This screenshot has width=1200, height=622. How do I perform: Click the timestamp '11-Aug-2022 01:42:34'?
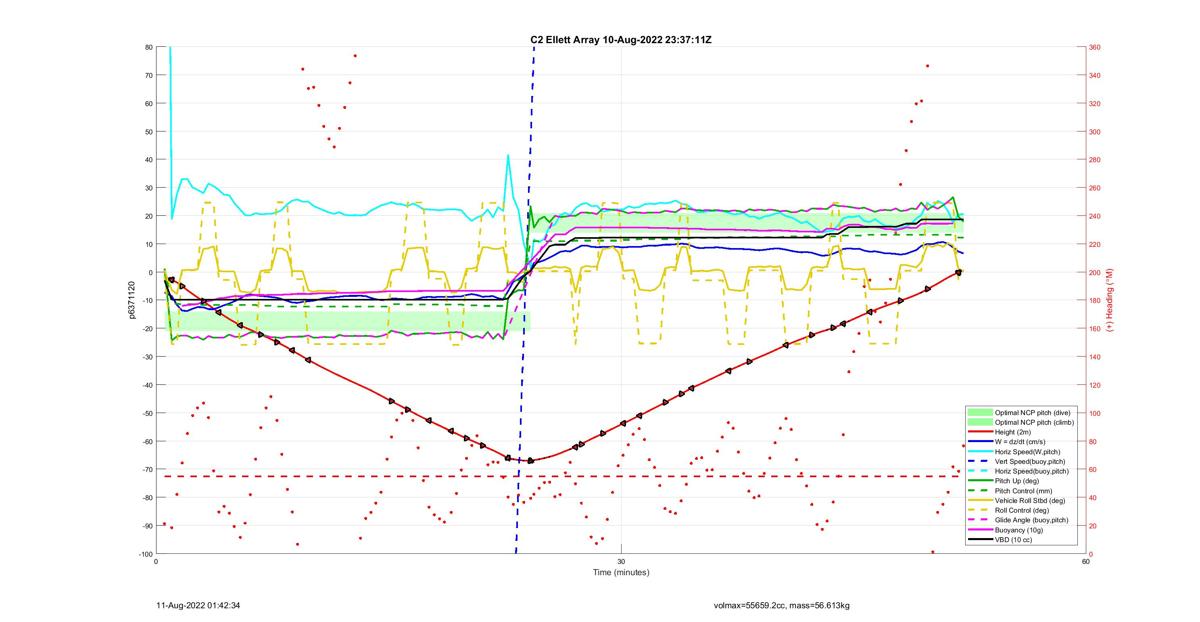coord(198,605)
